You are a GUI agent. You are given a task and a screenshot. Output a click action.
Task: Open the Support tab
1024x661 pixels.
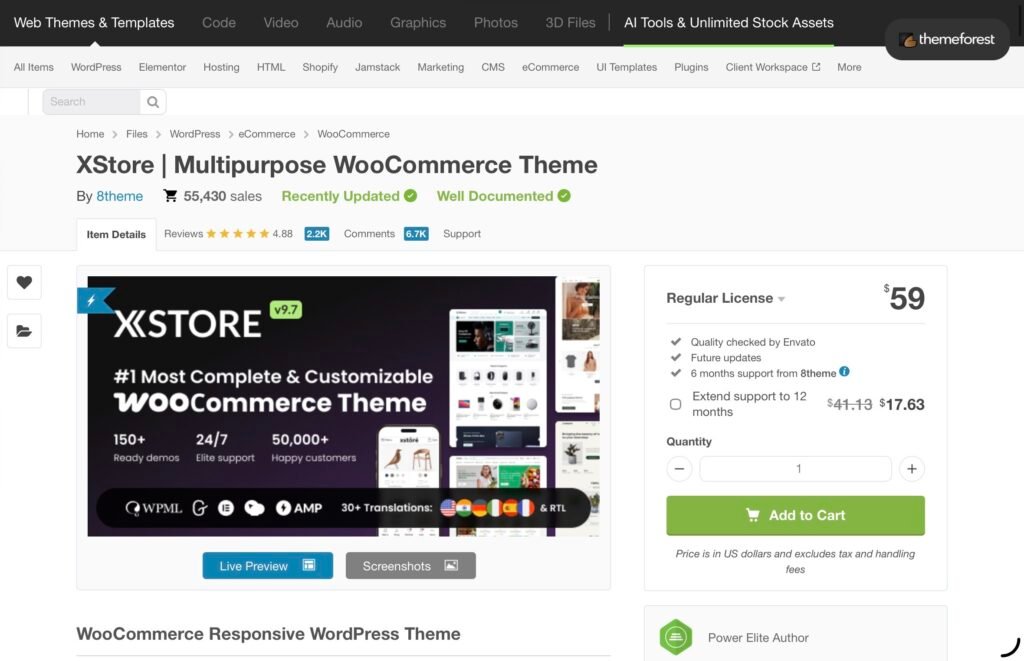(x=462, y=234)
